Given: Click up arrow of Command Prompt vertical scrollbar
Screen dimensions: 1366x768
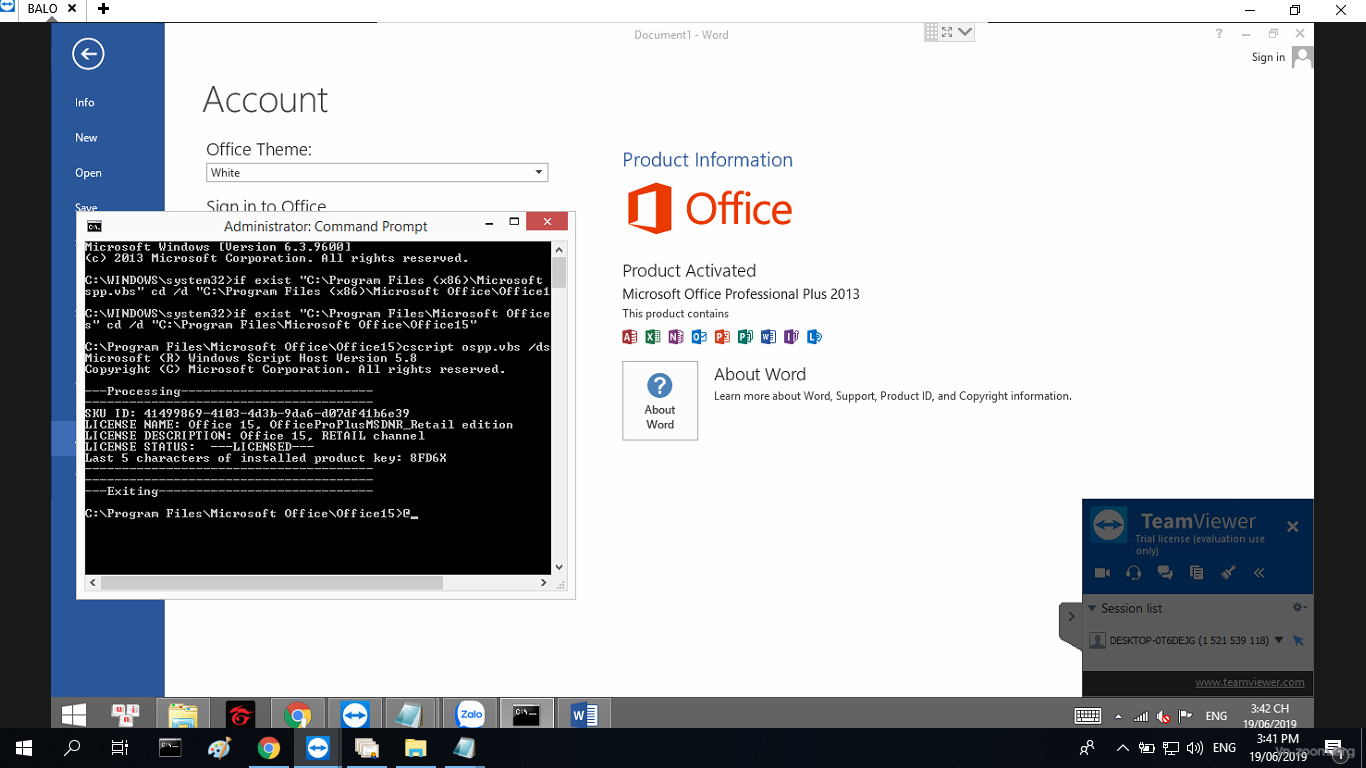Looking at the screenshot, I should (x=559, y=249).
